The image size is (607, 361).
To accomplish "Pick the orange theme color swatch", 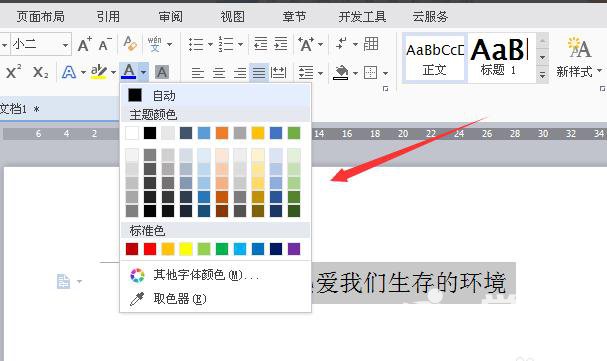I will click(x=222, y=133).
